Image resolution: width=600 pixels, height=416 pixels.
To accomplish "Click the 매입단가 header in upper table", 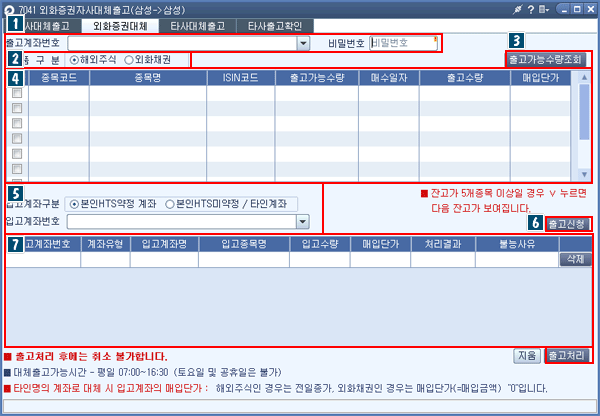I will 541,78.
